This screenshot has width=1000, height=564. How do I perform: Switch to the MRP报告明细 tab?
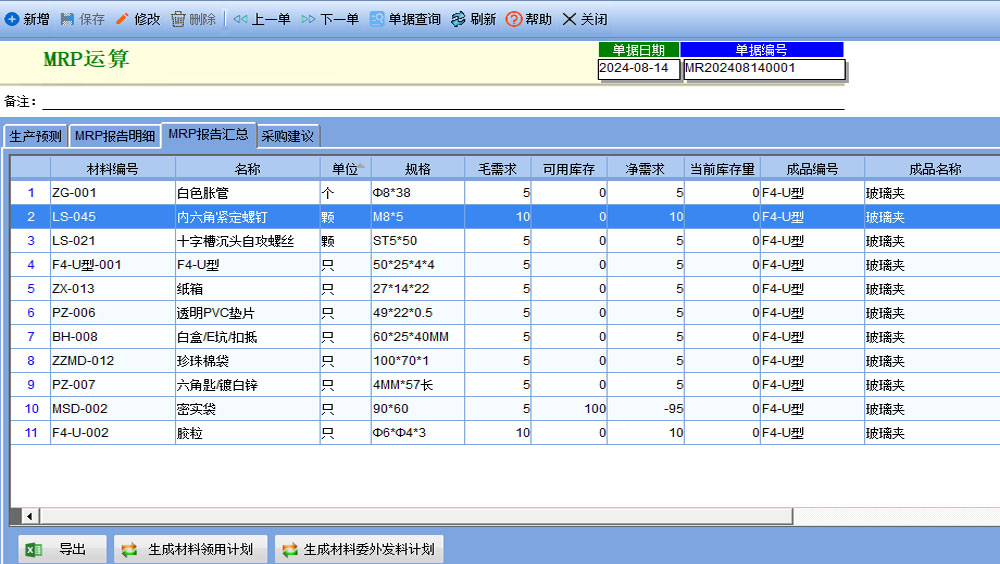114,136
